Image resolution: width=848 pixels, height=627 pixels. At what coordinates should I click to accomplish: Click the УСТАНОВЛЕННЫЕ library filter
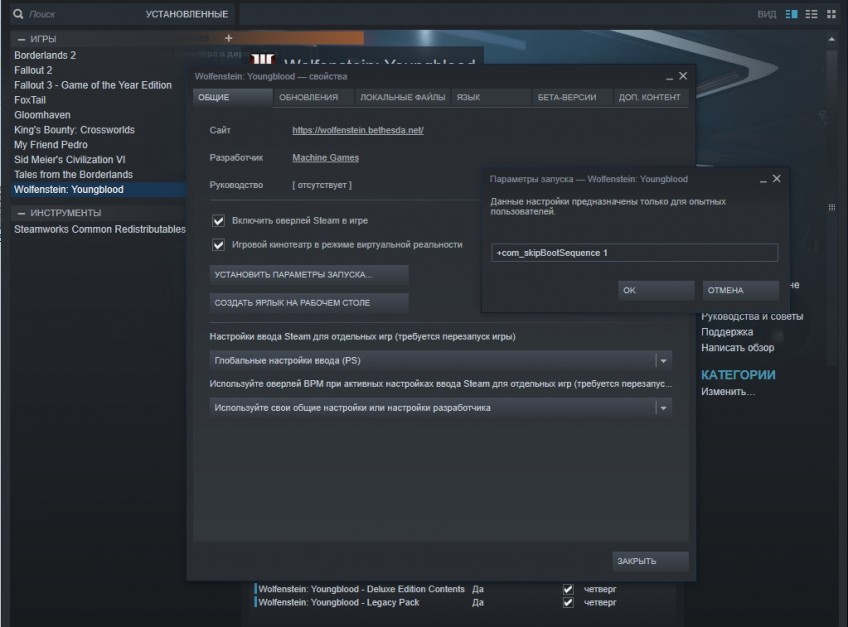pos(187,14)
